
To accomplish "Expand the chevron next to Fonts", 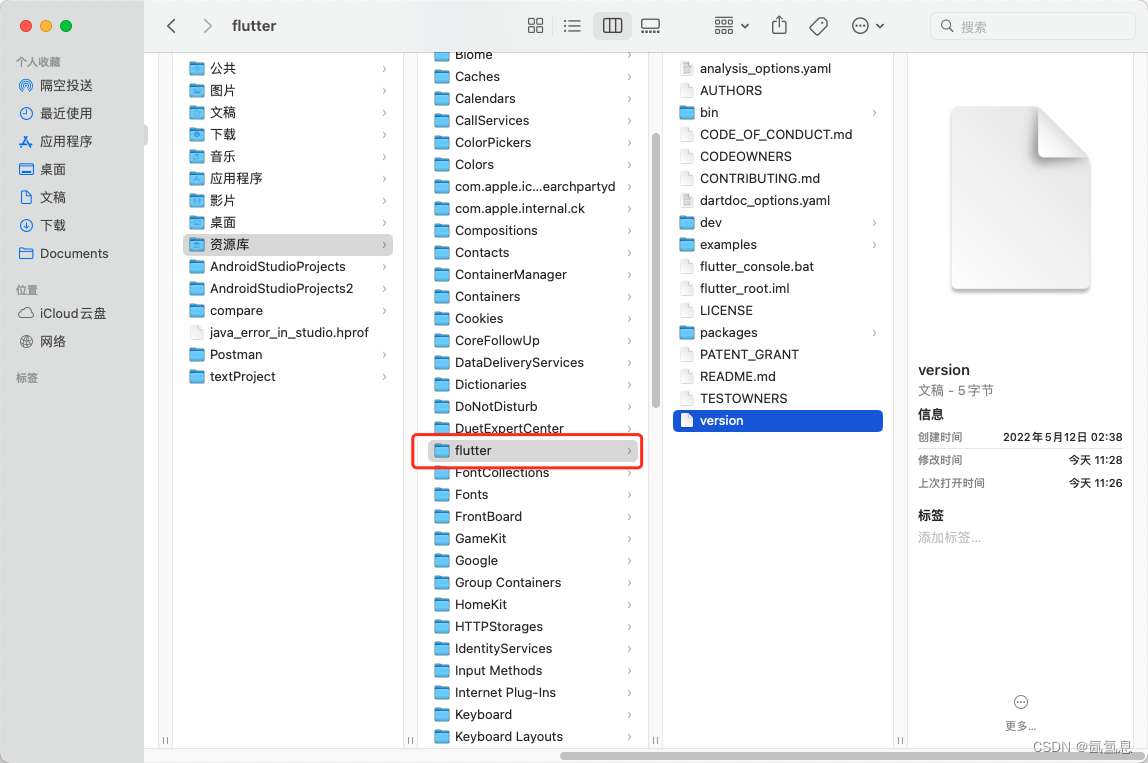I will pos(630,495).
